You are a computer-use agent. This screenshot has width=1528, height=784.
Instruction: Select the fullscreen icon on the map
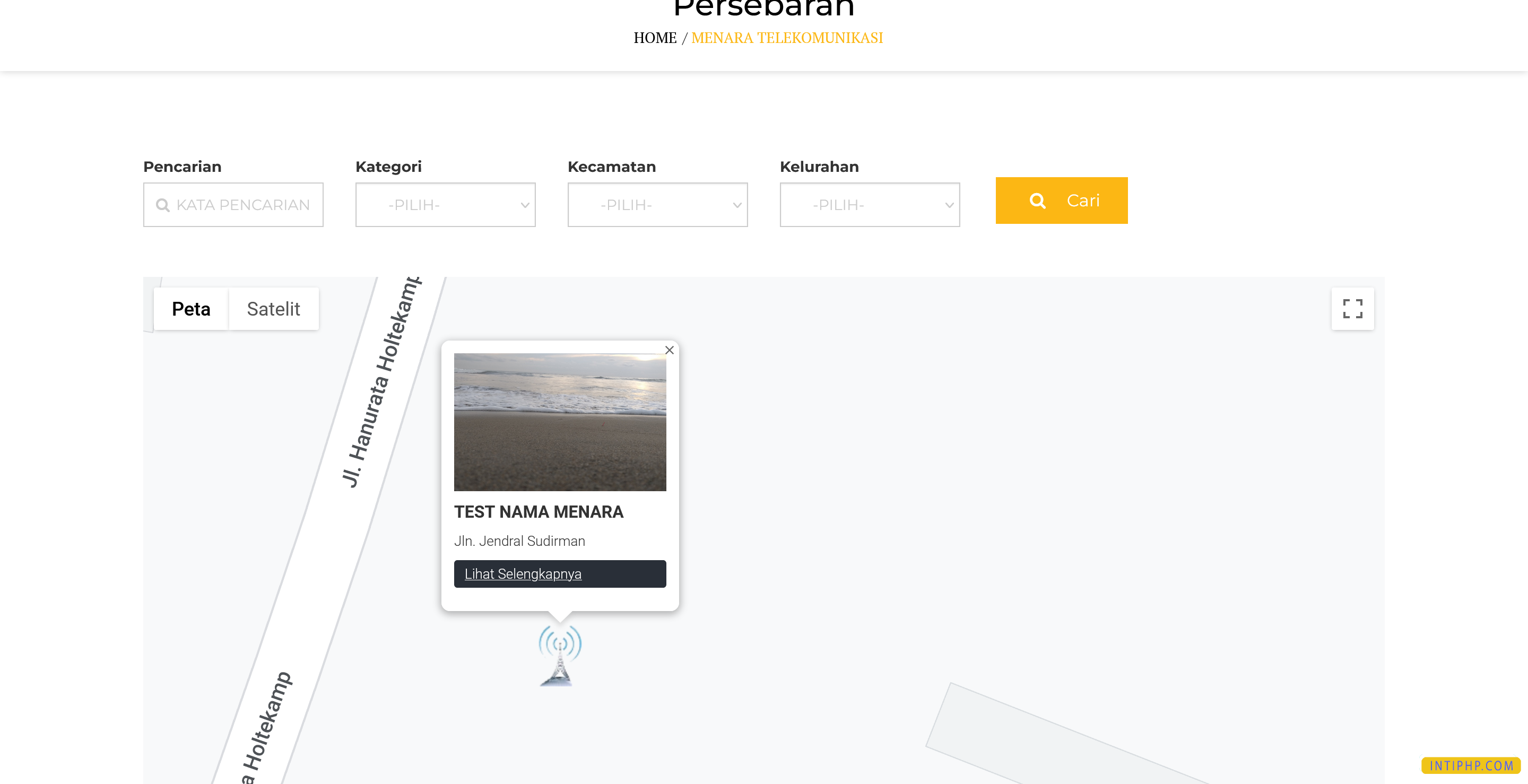tap(1352, 308)
